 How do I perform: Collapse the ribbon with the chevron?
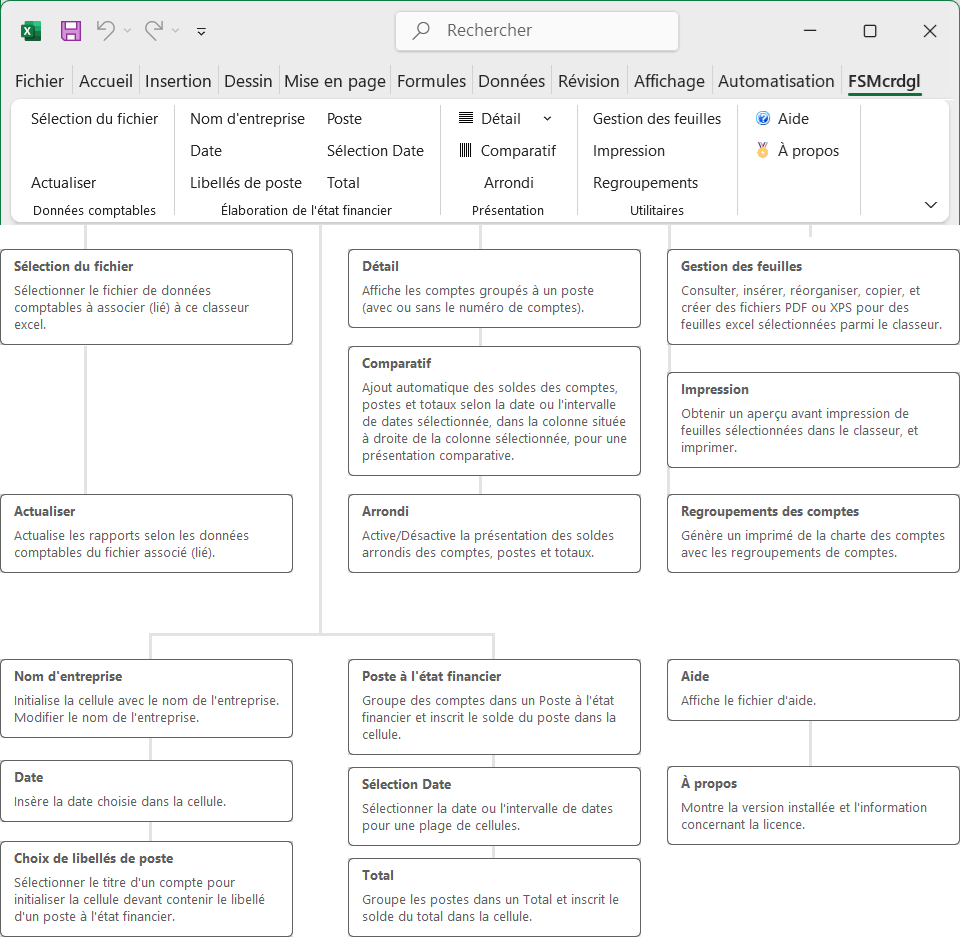pos(931,205)
